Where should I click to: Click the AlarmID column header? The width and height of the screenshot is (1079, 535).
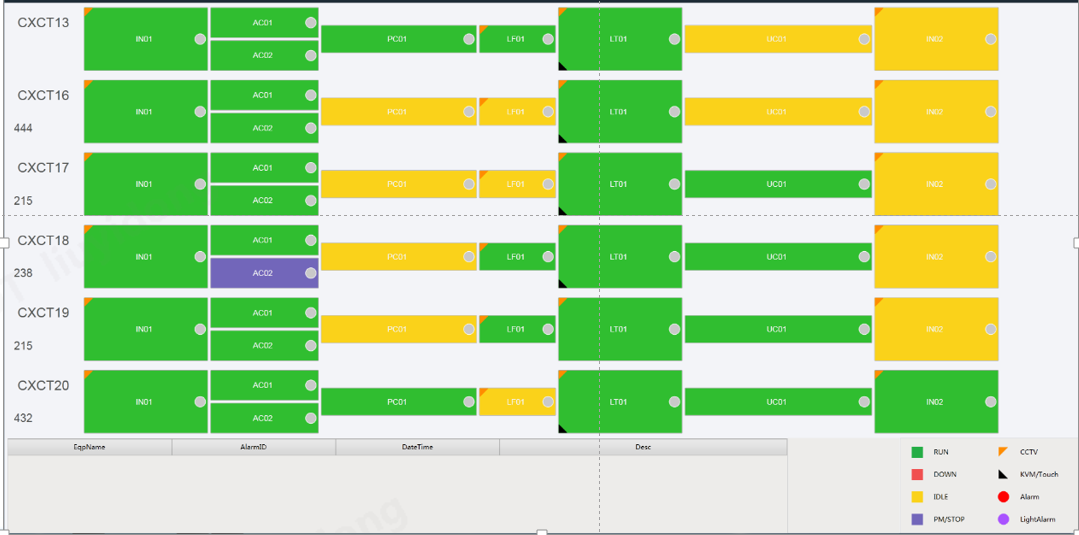[x=253, y=447]
